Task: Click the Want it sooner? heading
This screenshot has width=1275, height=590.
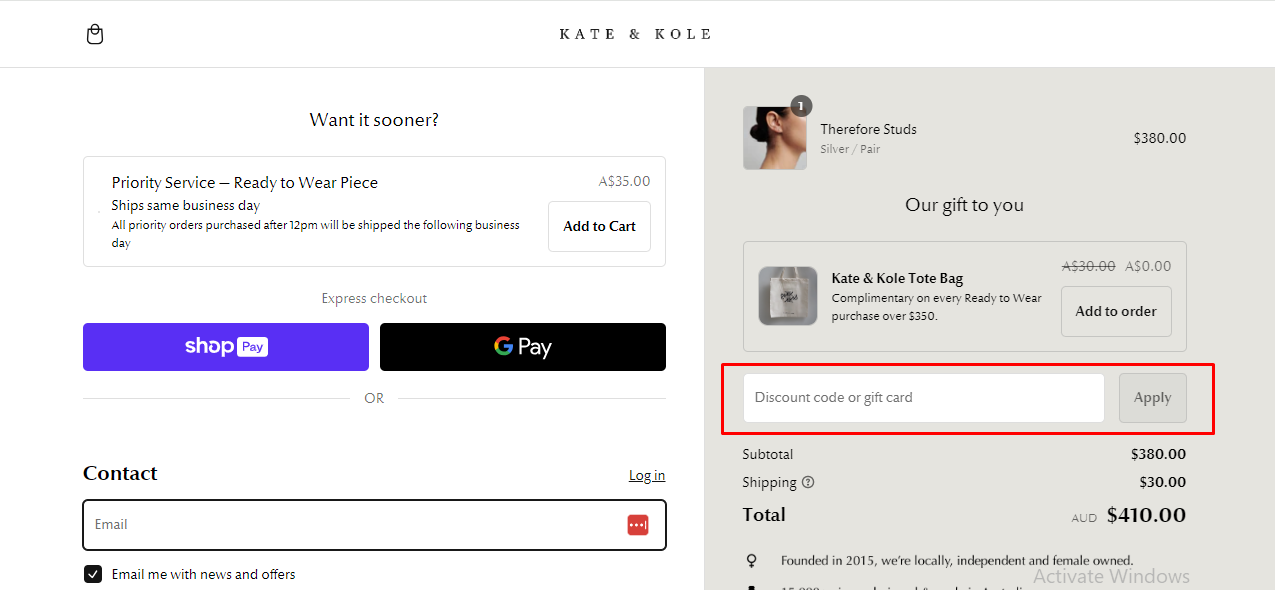Action: 374,120
